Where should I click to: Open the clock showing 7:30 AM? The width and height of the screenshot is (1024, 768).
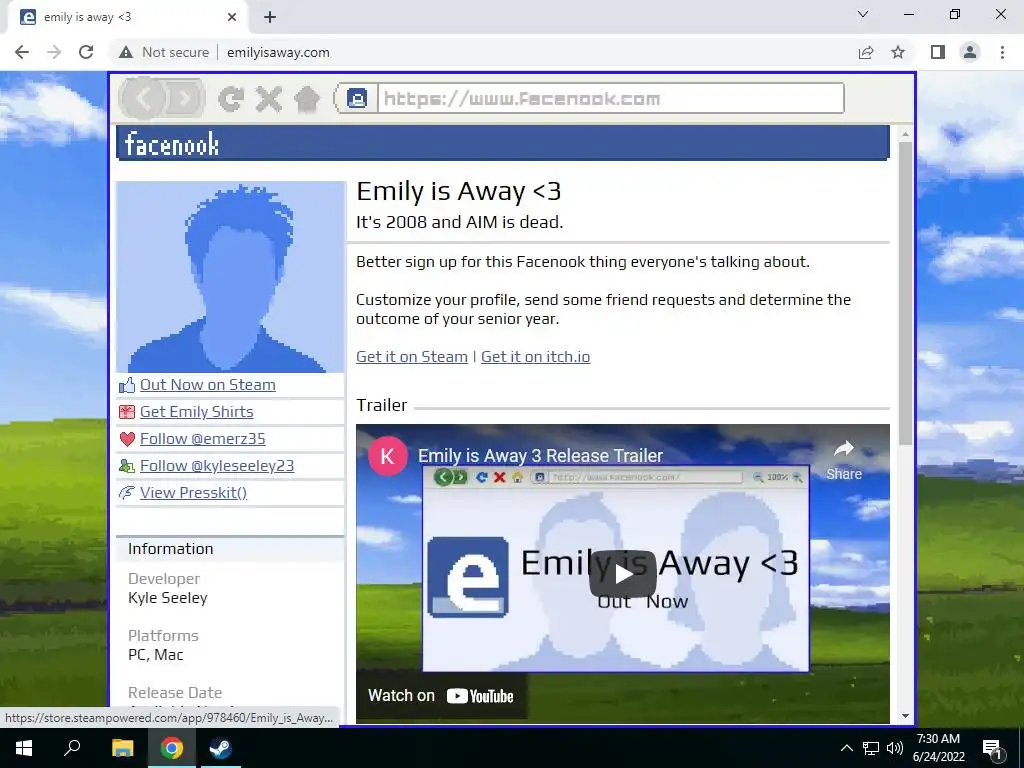pyautogui.click(x=938, y=748)
